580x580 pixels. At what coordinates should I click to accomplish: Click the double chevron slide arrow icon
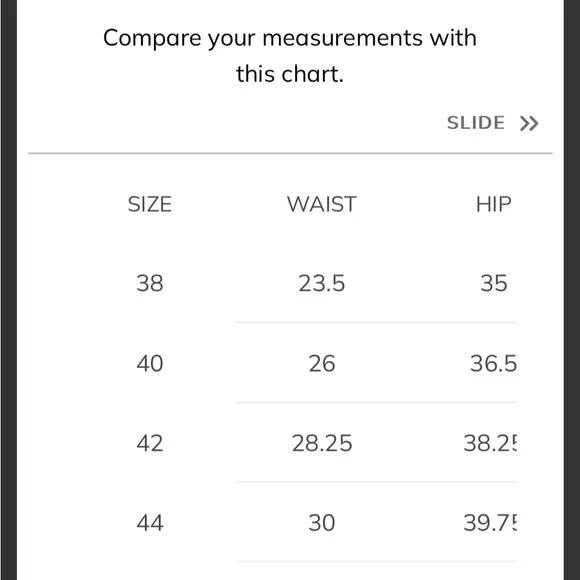(529, 123)
